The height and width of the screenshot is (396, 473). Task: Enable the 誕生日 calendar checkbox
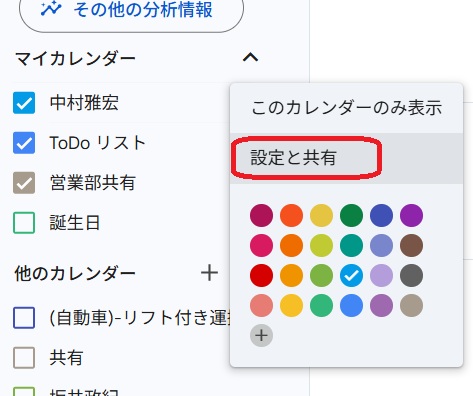pyautogui.click(x=24, y=223)
